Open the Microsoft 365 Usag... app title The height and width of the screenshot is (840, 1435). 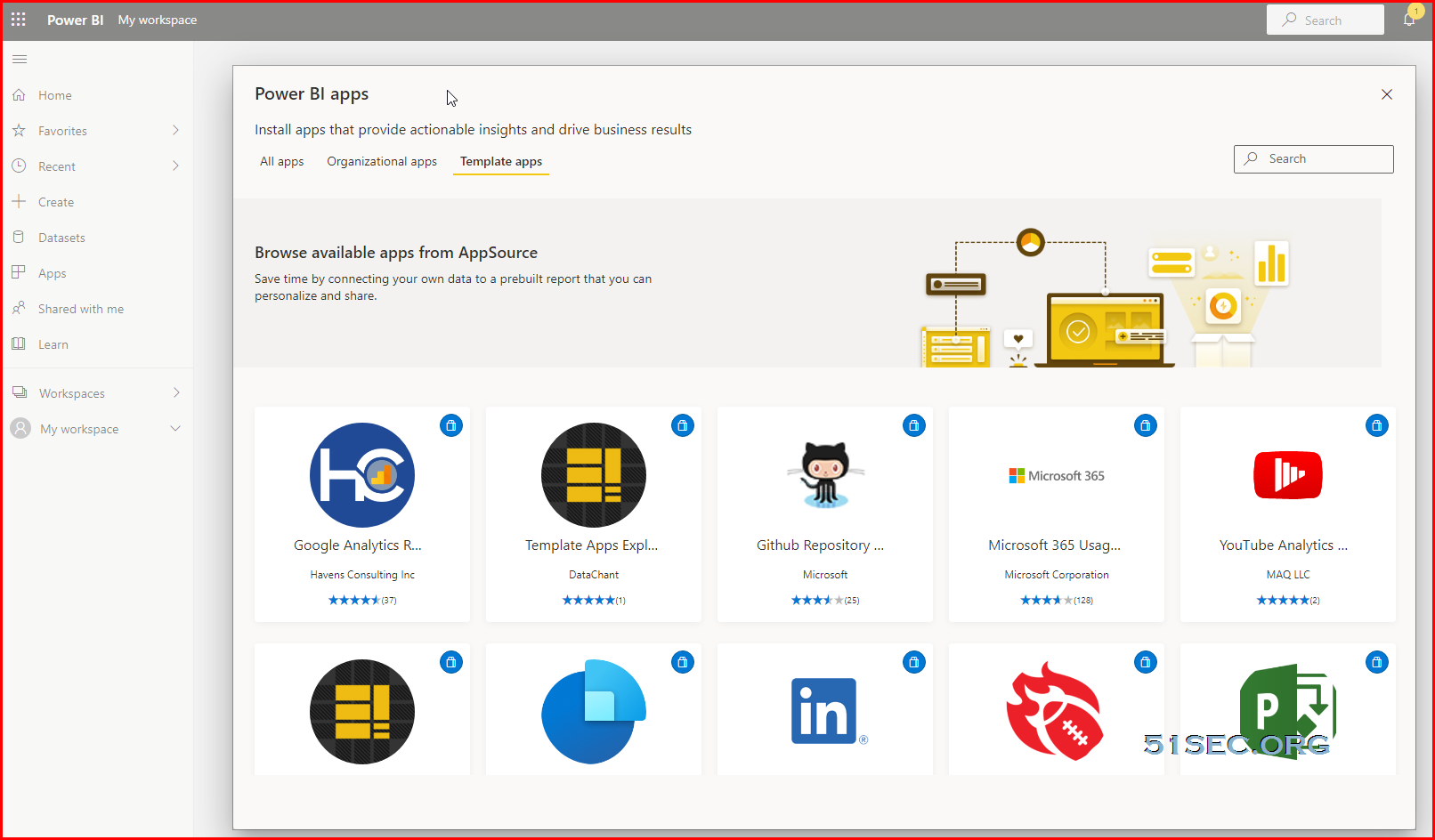(1055, 545)
